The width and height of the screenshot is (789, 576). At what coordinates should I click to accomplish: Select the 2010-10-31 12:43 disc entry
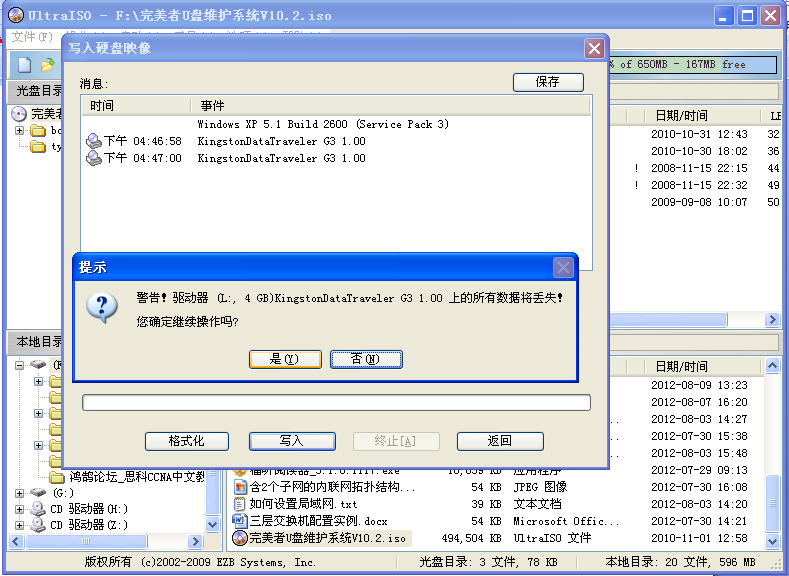(699, 134)
